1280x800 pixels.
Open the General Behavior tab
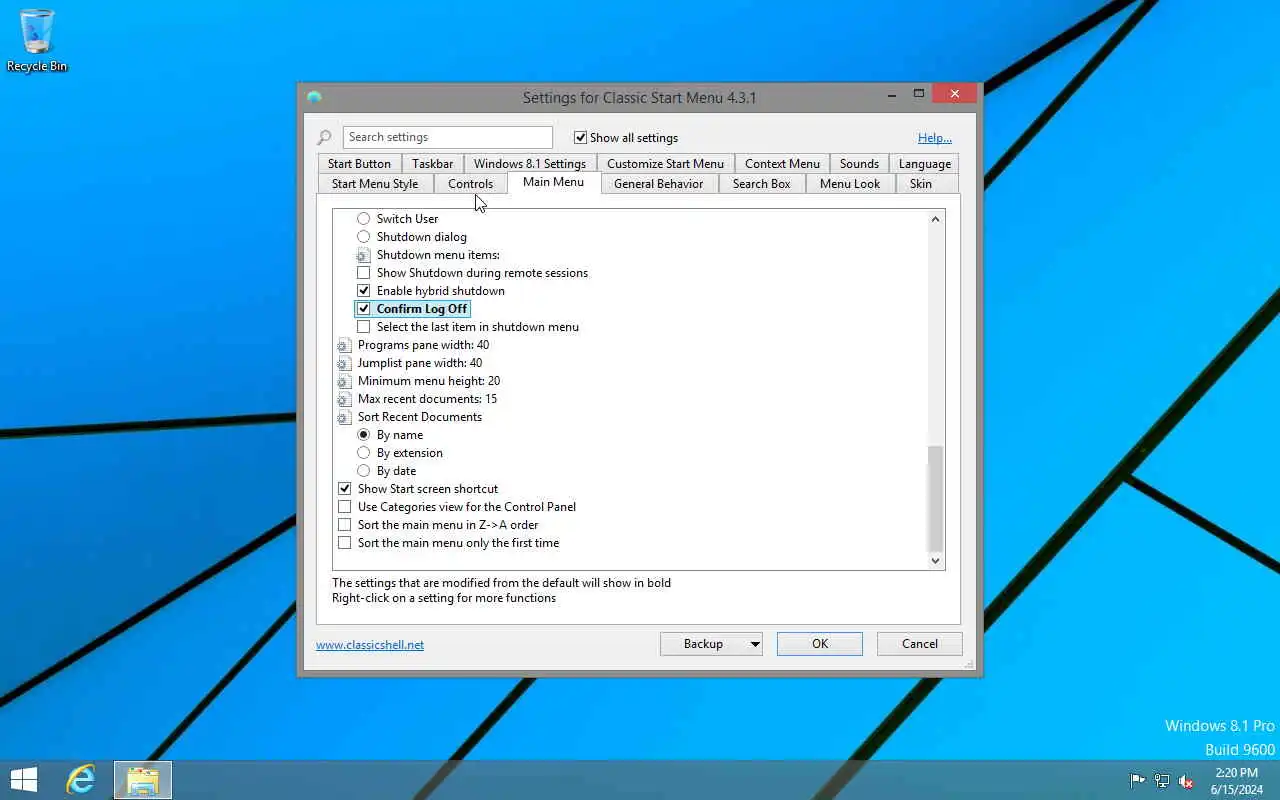tap(658, 184)
